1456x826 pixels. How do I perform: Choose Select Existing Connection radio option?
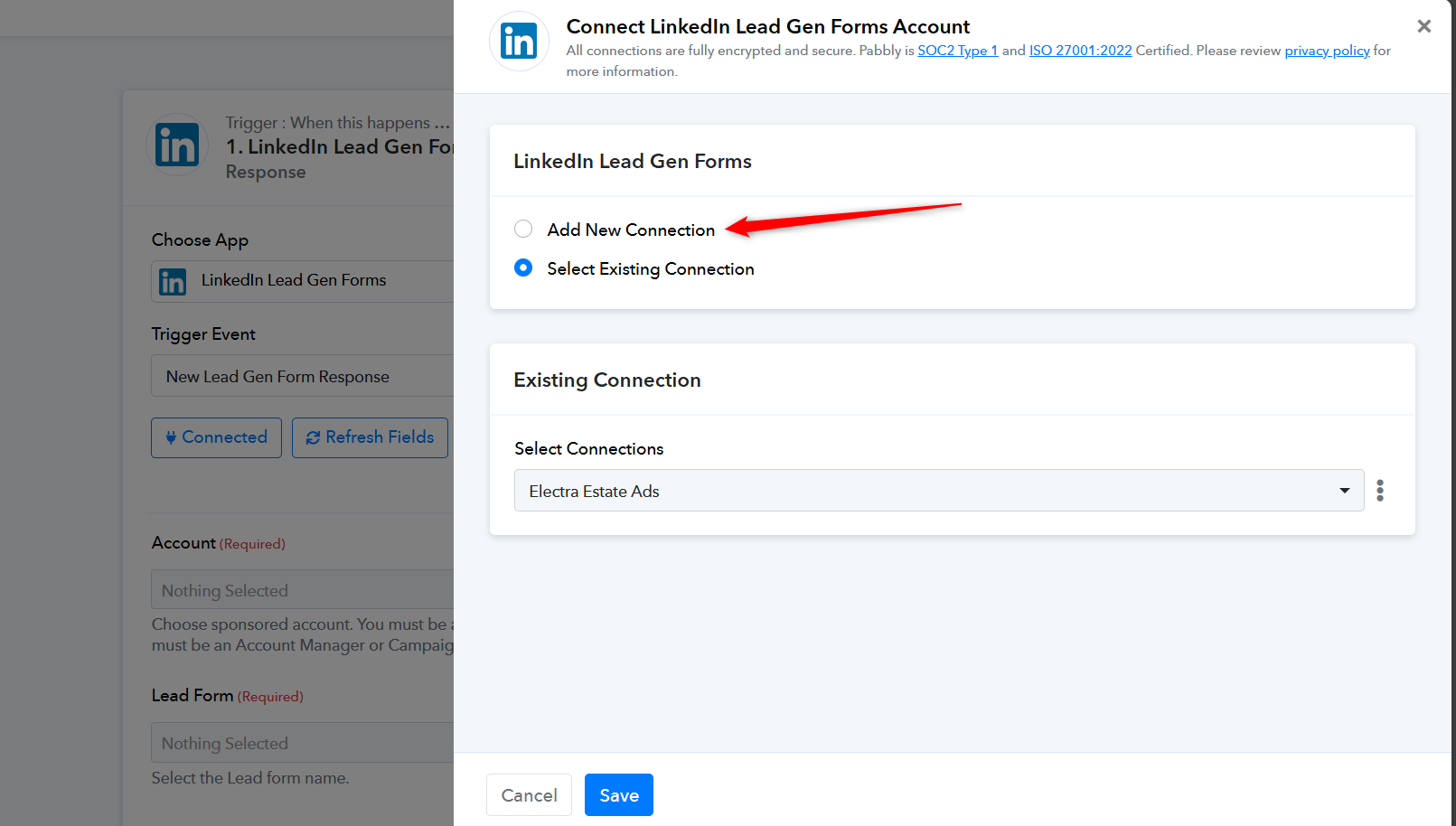point(523,268)
